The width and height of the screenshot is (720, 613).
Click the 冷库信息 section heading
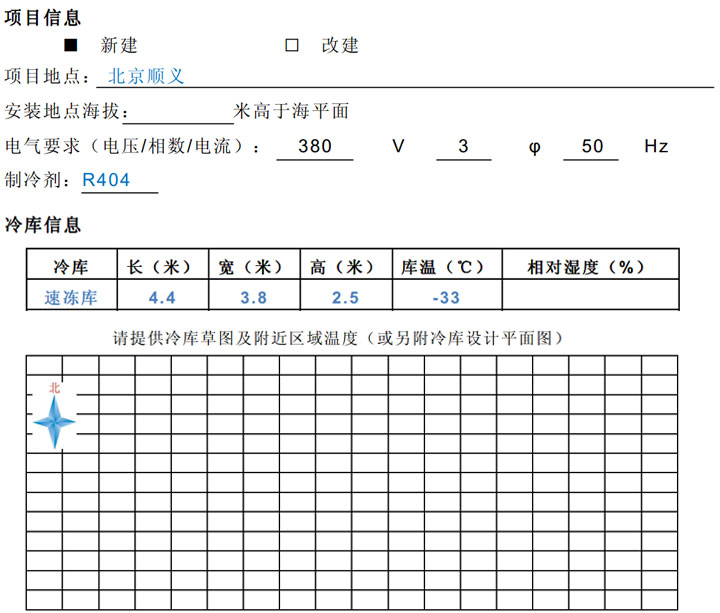(x=44, y=224)
